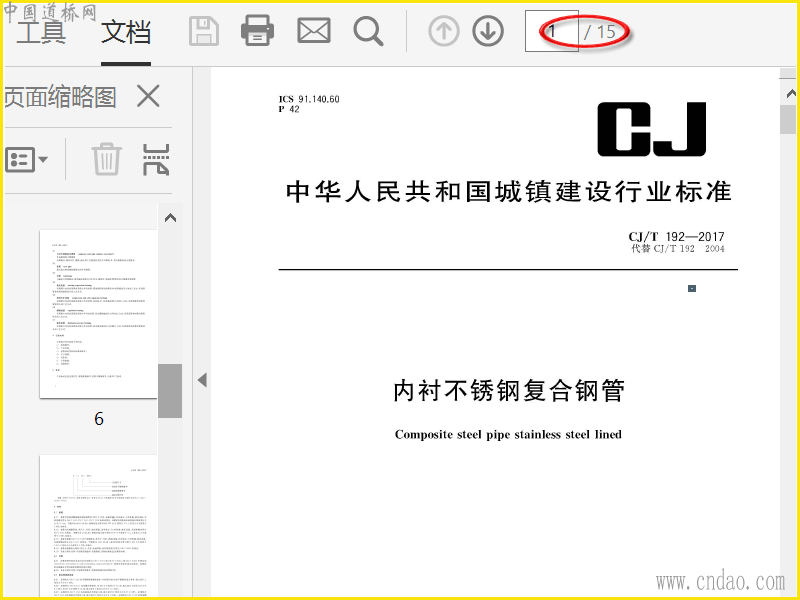The height and width of the screenshot is (600, 800).
Task: Select the thumbnail below page 6
Action: (x=98, y=526)
